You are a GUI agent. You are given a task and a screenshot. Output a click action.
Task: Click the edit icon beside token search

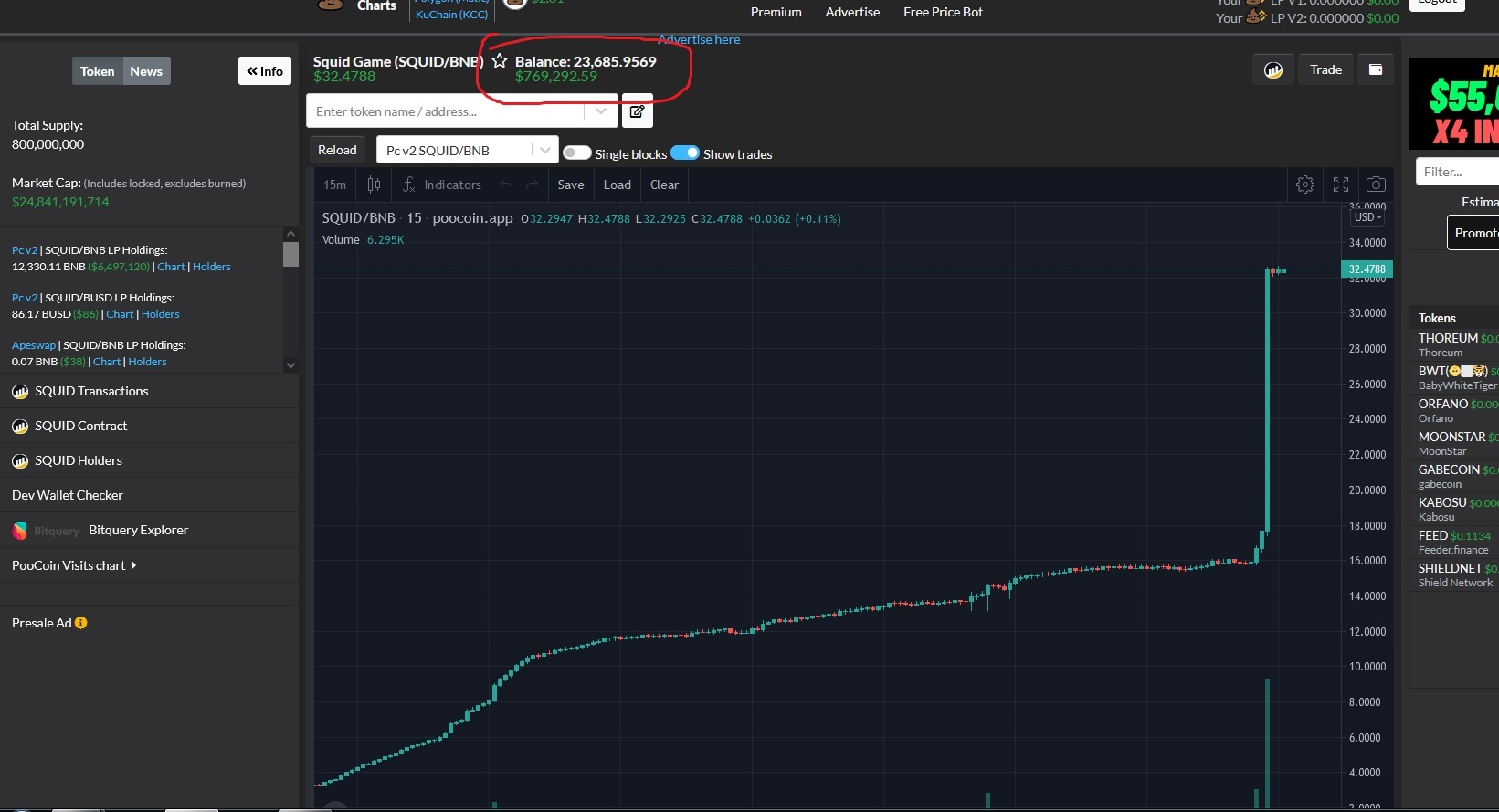pyautogui.click(x=637, y=111)
